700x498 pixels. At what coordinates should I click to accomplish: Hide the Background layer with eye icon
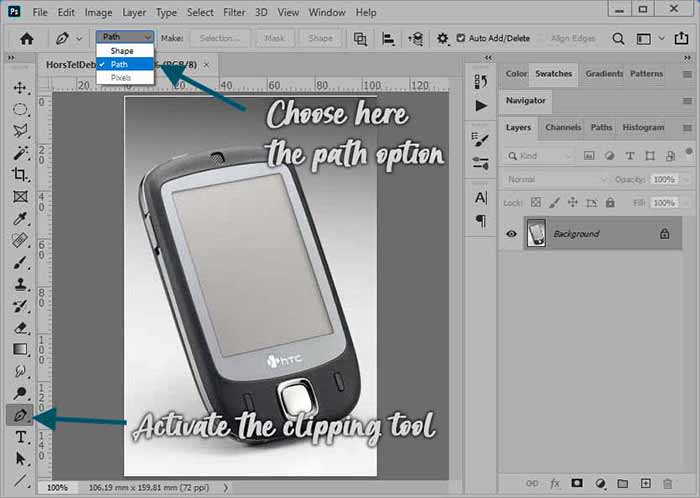point(512,234)
